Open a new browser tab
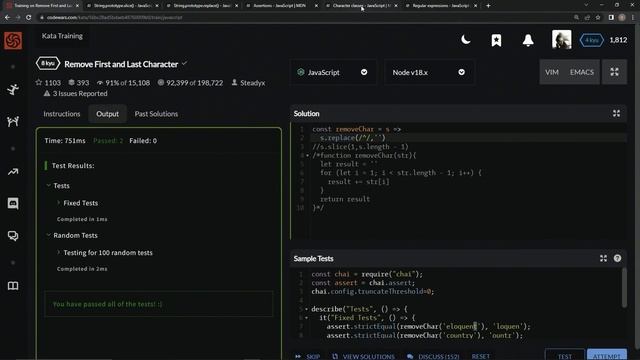 (x=488, y=6)
